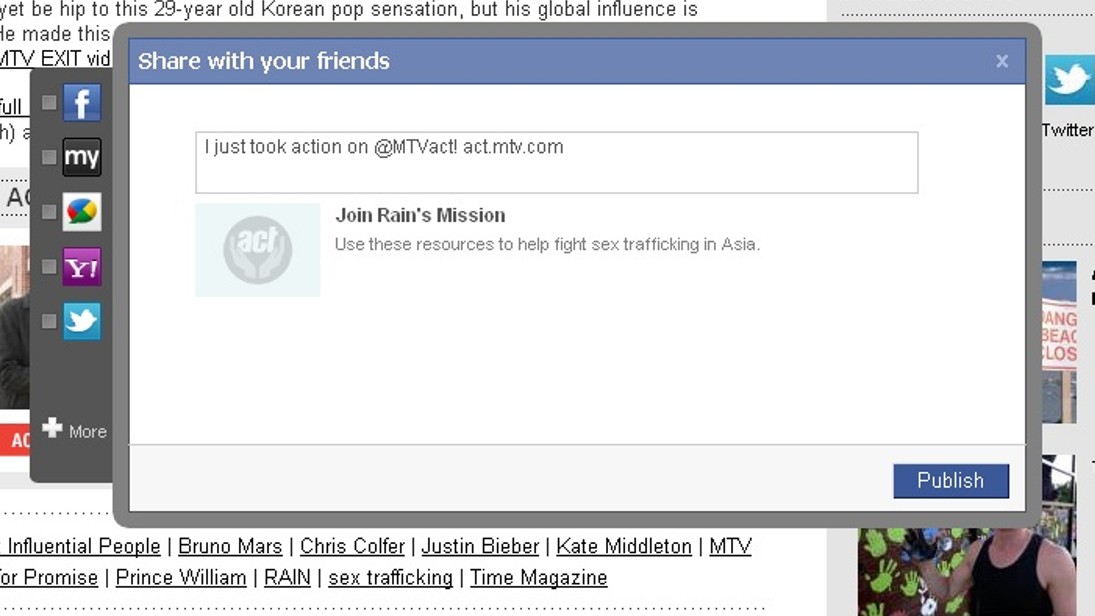Click the share message text field

[556, 162]
